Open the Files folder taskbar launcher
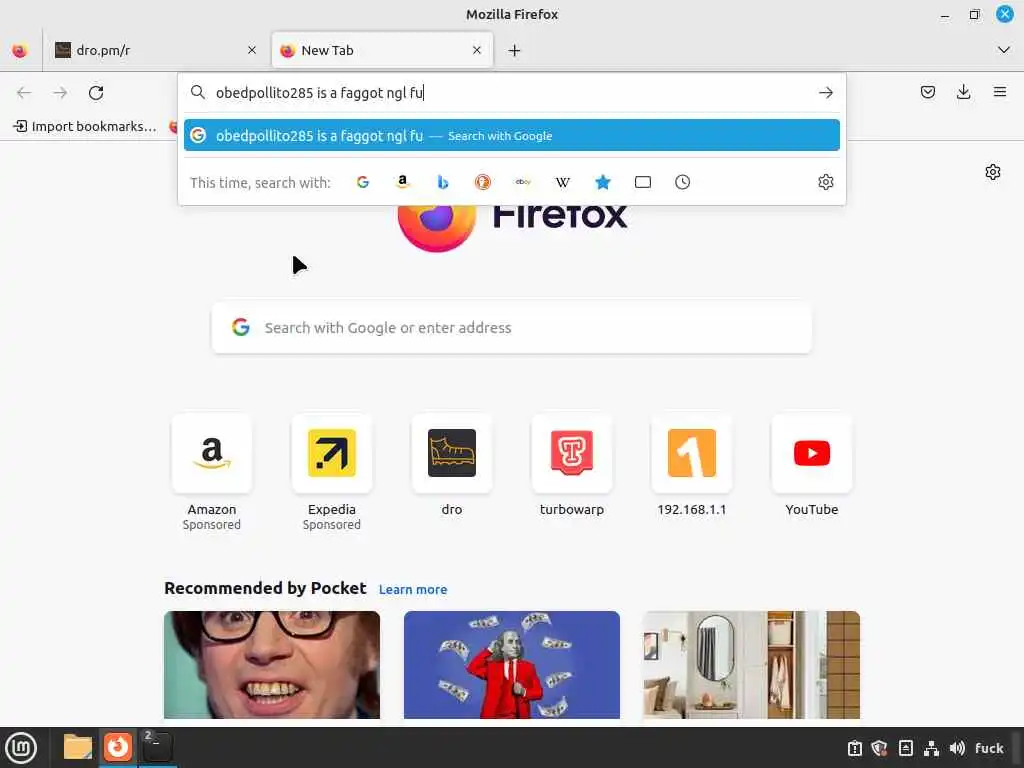This screenshot has height=768, width=1024. point(78,747)
